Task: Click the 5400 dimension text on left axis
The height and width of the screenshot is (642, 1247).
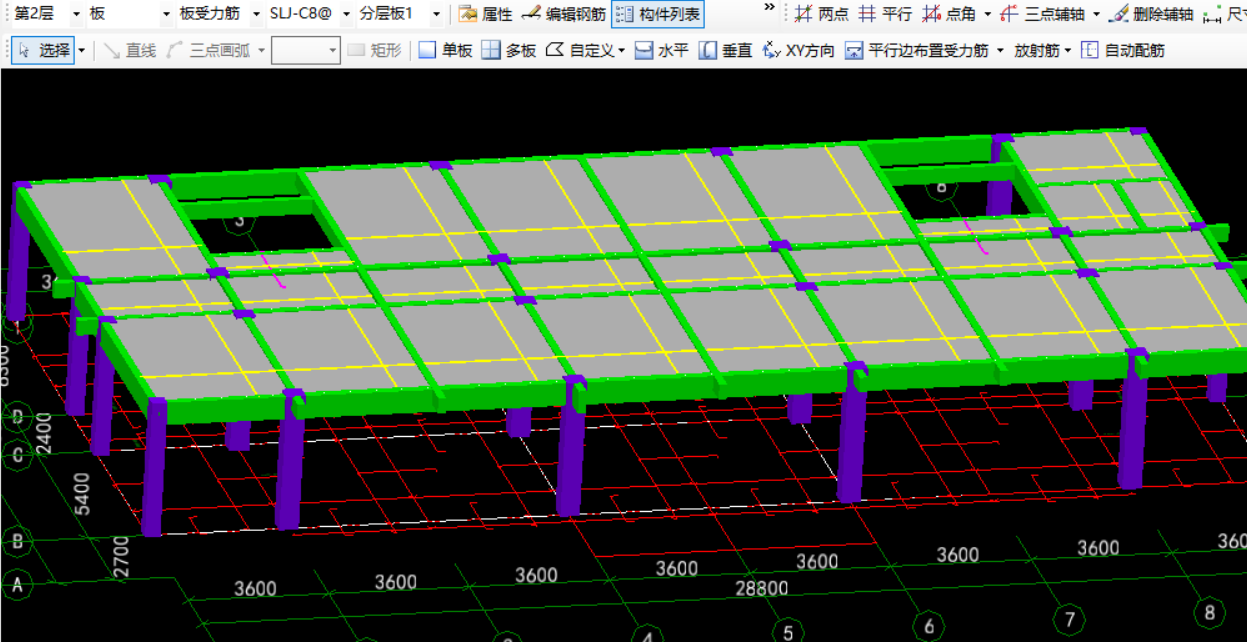Action: click(x=83, y=494)
